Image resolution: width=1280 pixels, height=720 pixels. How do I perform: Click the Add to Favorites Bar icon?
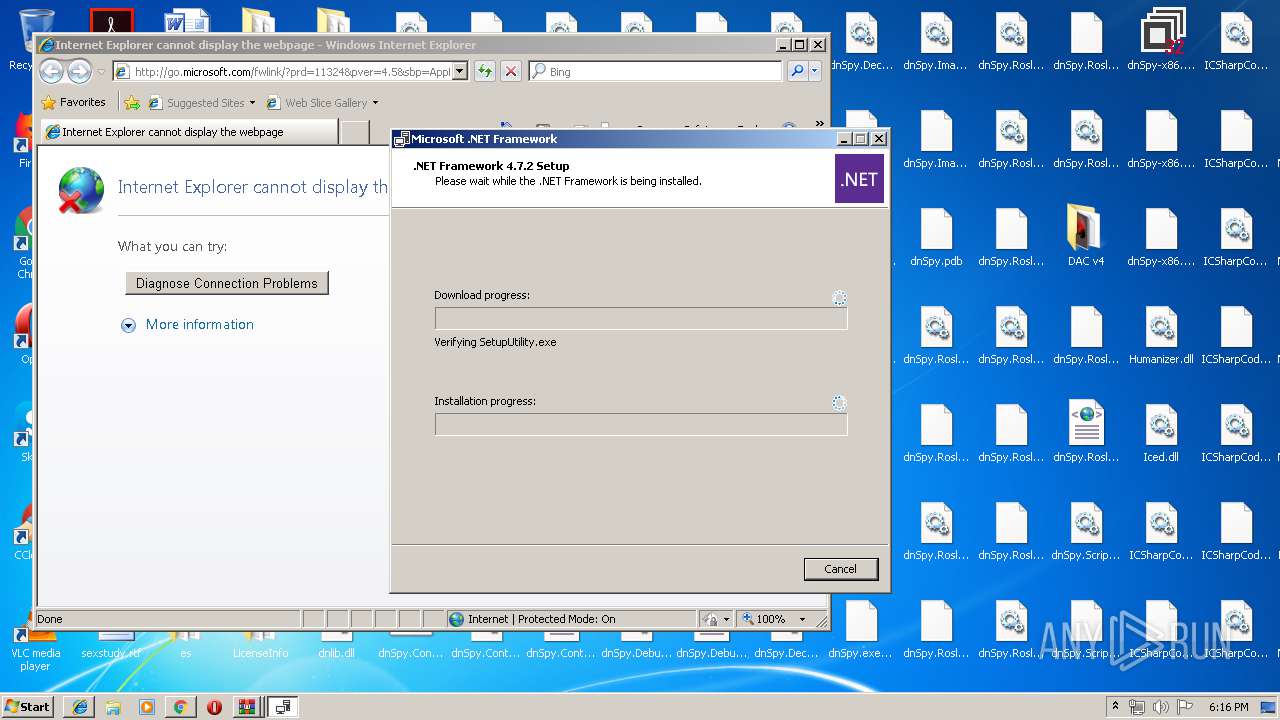click(132, 102)
